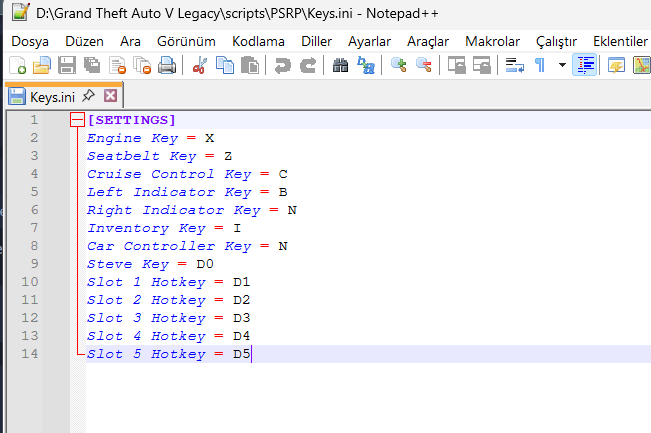
Task: Open the Dosya menu
Action: tap(30, 42)
